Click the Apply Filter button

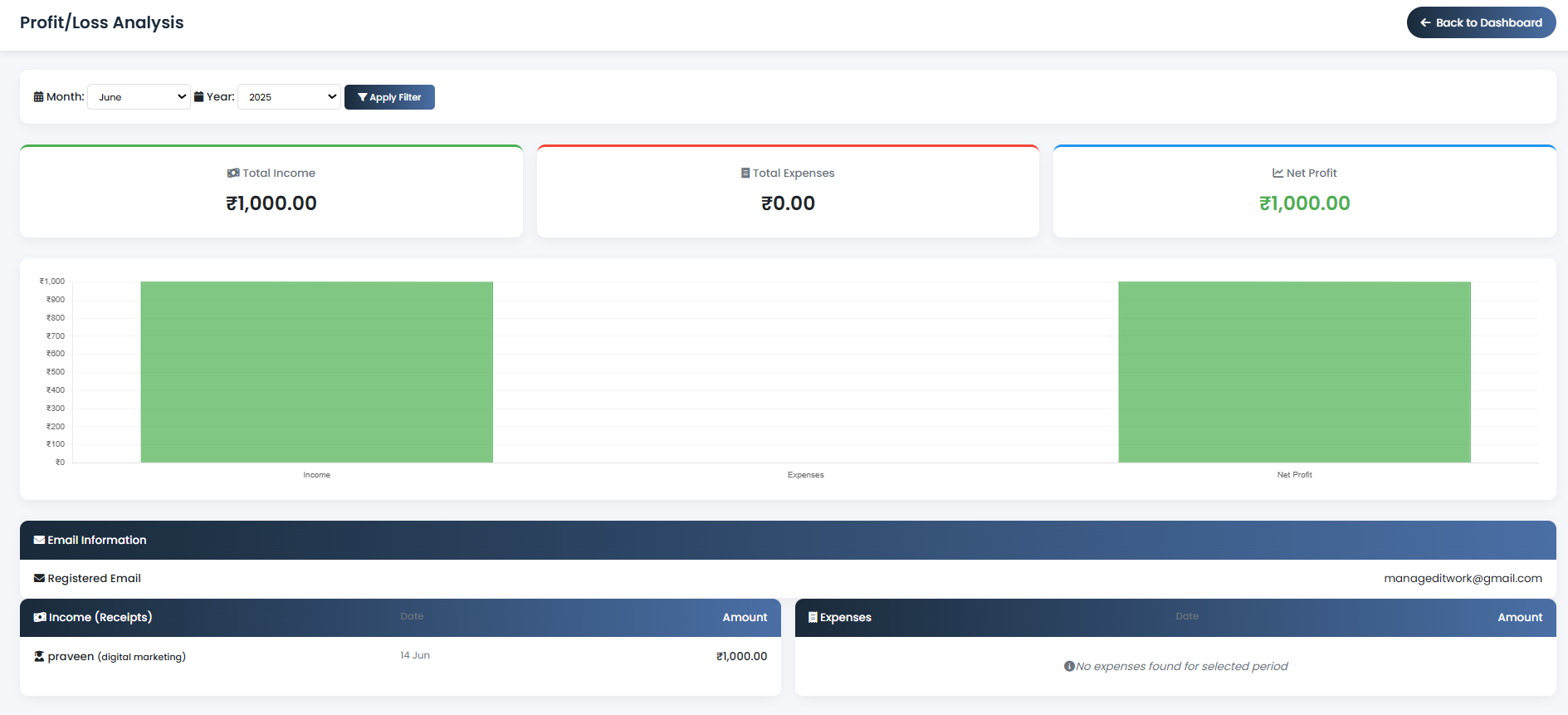[389, 97]
